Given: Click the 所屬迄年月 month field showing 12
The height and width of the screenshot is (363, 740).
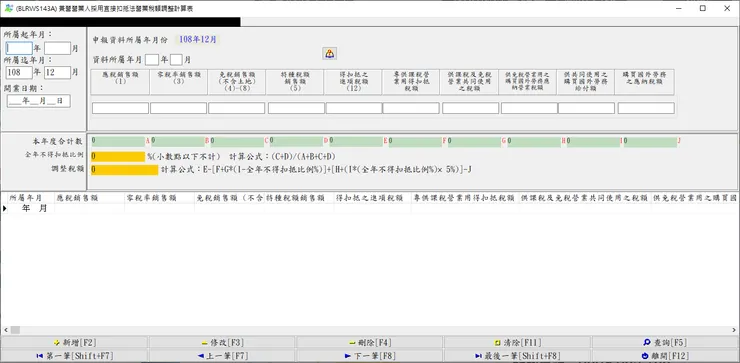Looking at the screenshot, I should [x=58, y=72].
